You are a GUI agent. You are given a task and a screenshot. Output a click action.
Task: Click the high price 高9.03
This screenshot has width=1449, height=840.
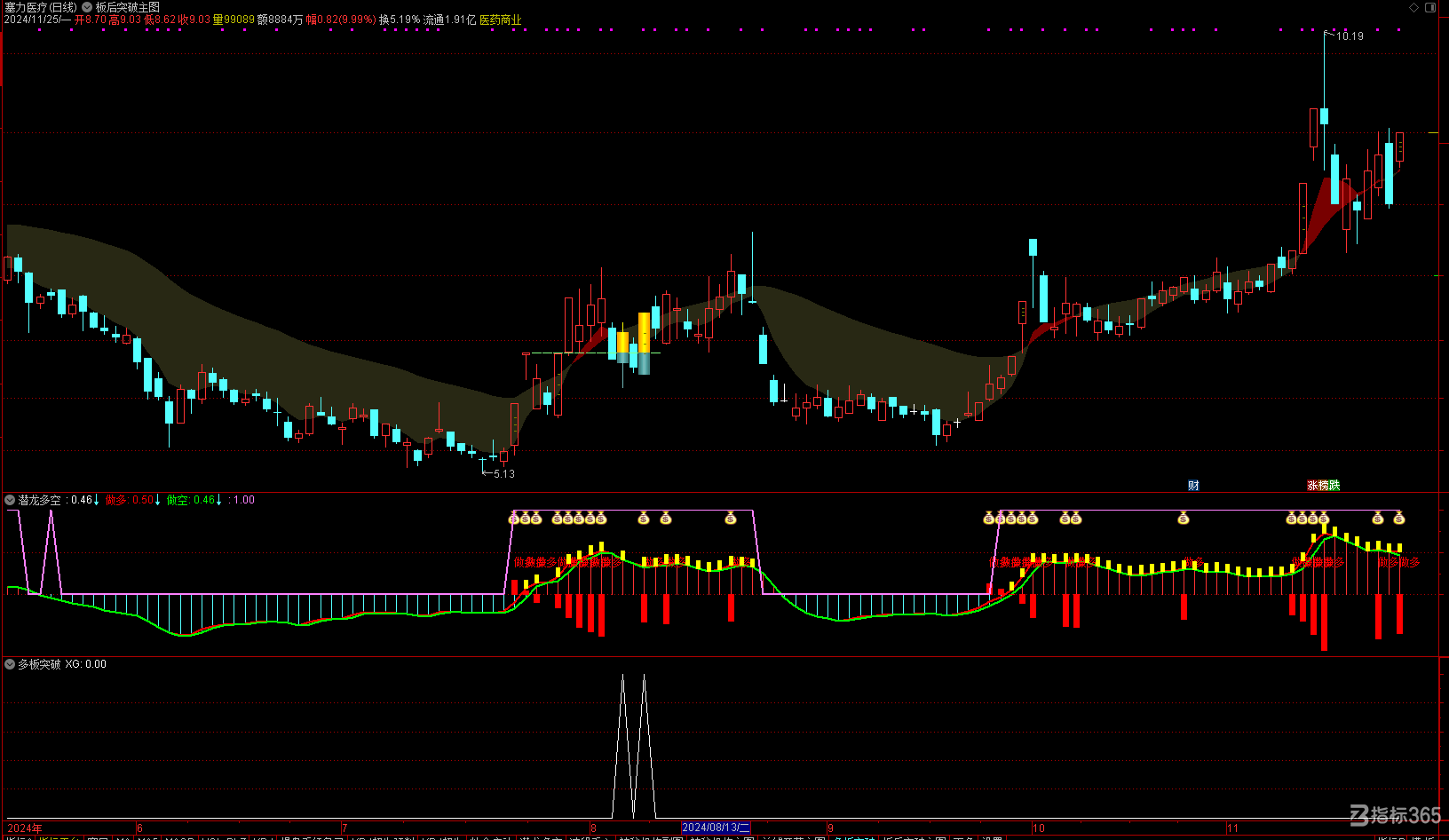pyautogui.click(x=125, y=20)
